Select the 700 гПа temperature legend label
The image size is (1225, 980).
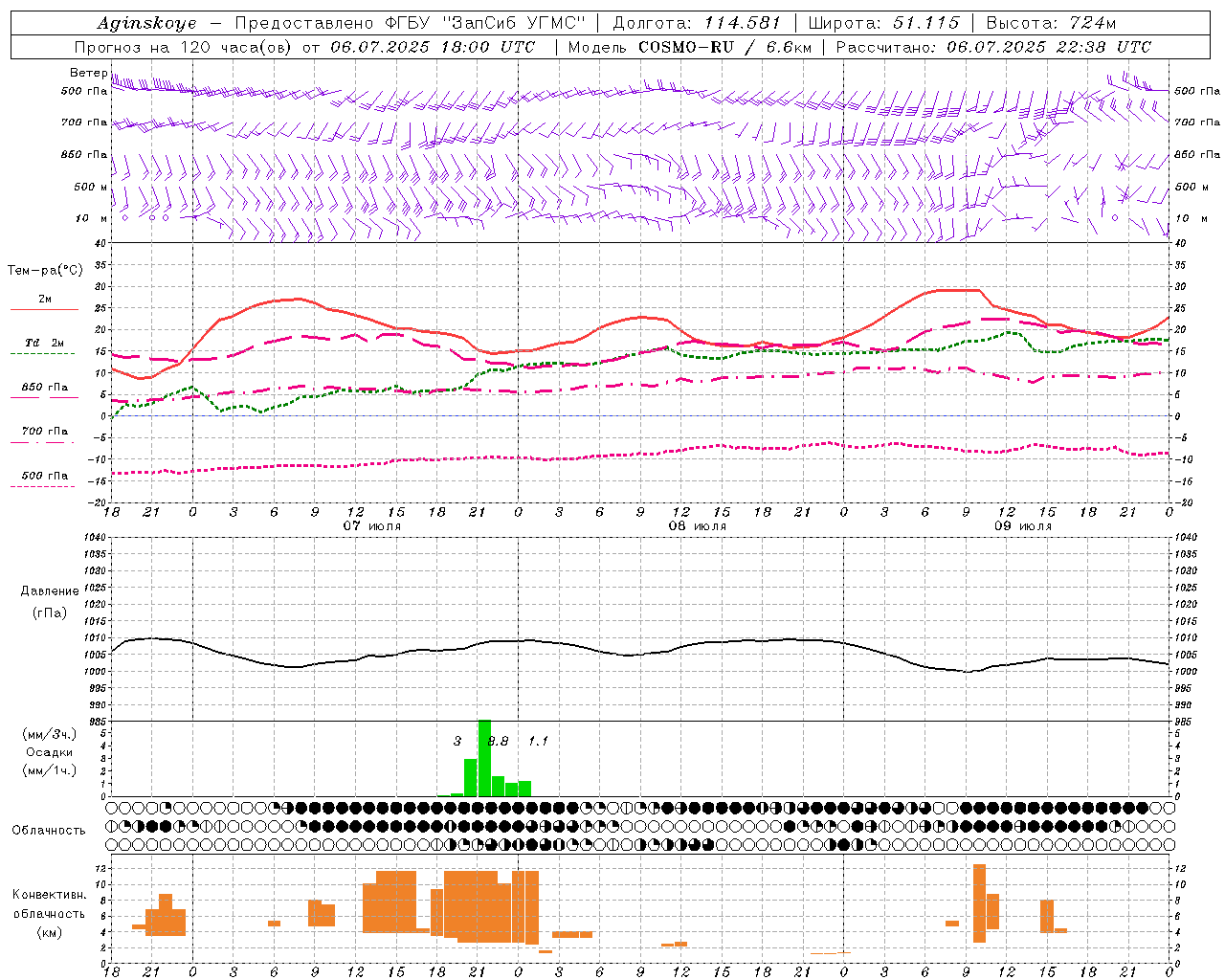(45, 432)
